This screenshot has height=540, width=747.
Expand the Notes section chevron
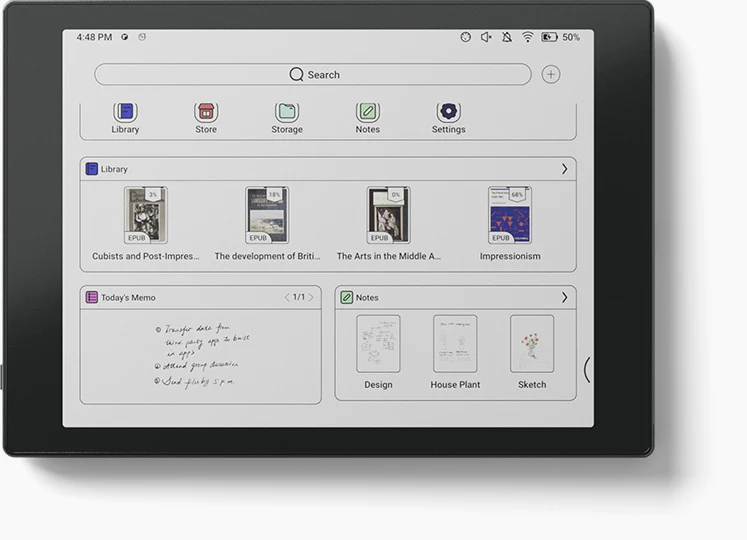[x=565, y=297]
